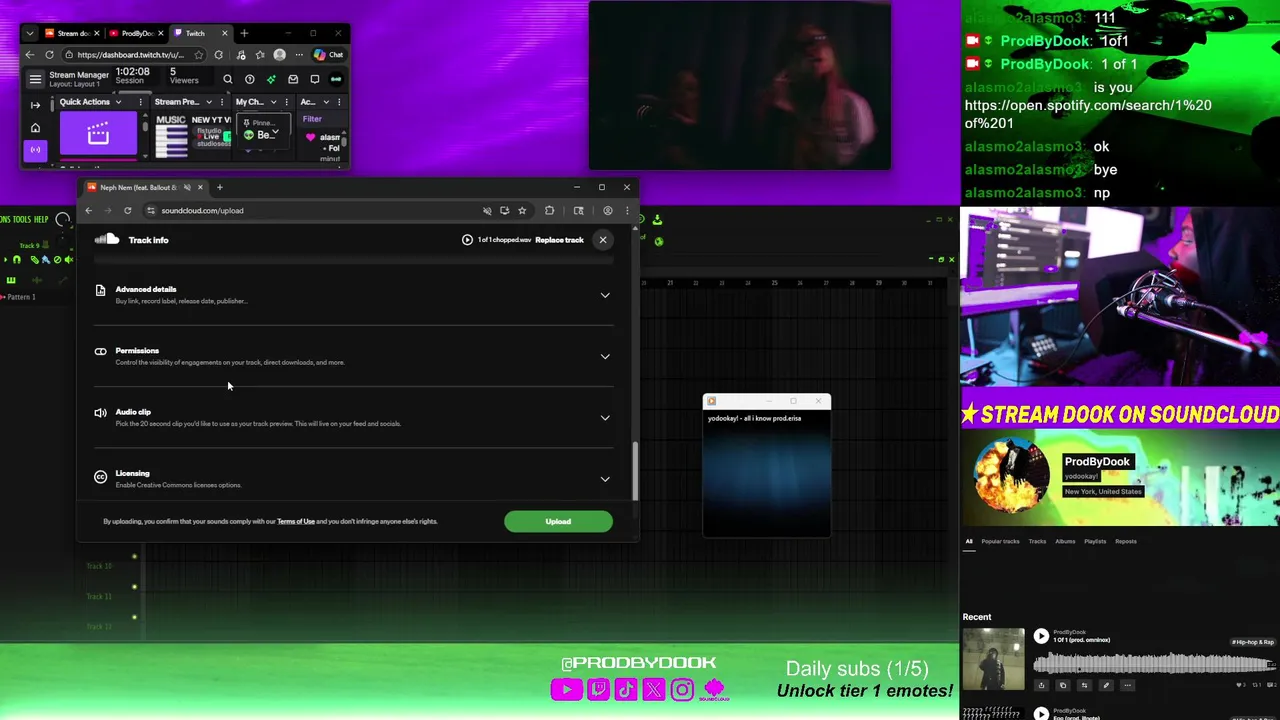Click yodookay! - all i know player window
The height and width of the screenshot is (720, 1280).
pyautogui.click(x=767, y=466)
